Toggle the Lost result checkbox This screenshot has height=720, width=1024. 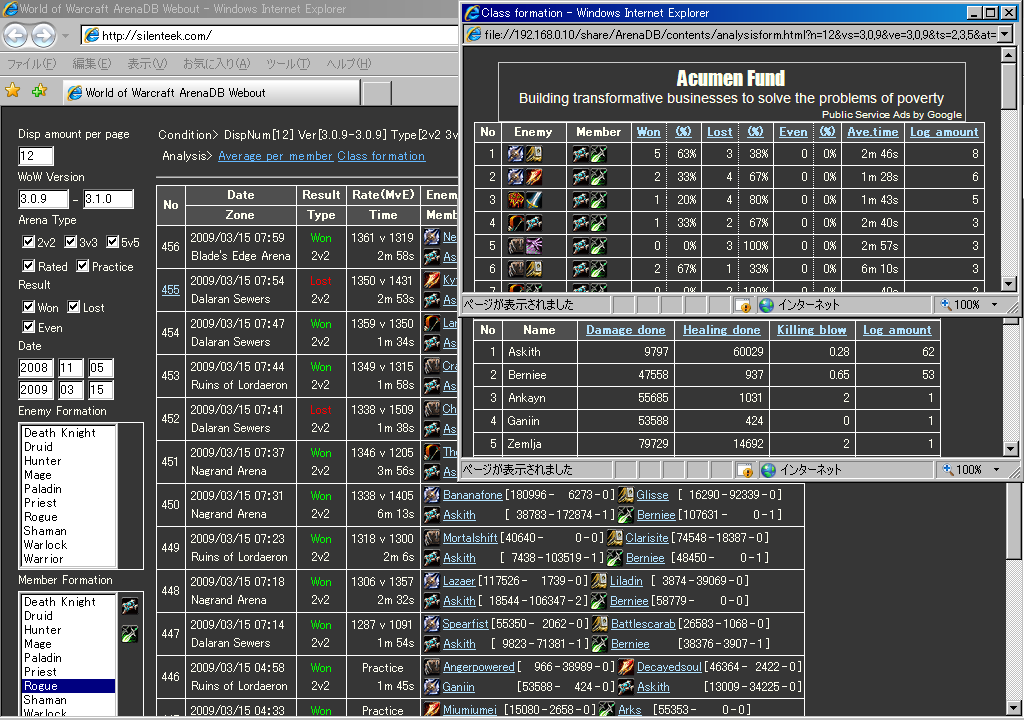click(74, 306)
